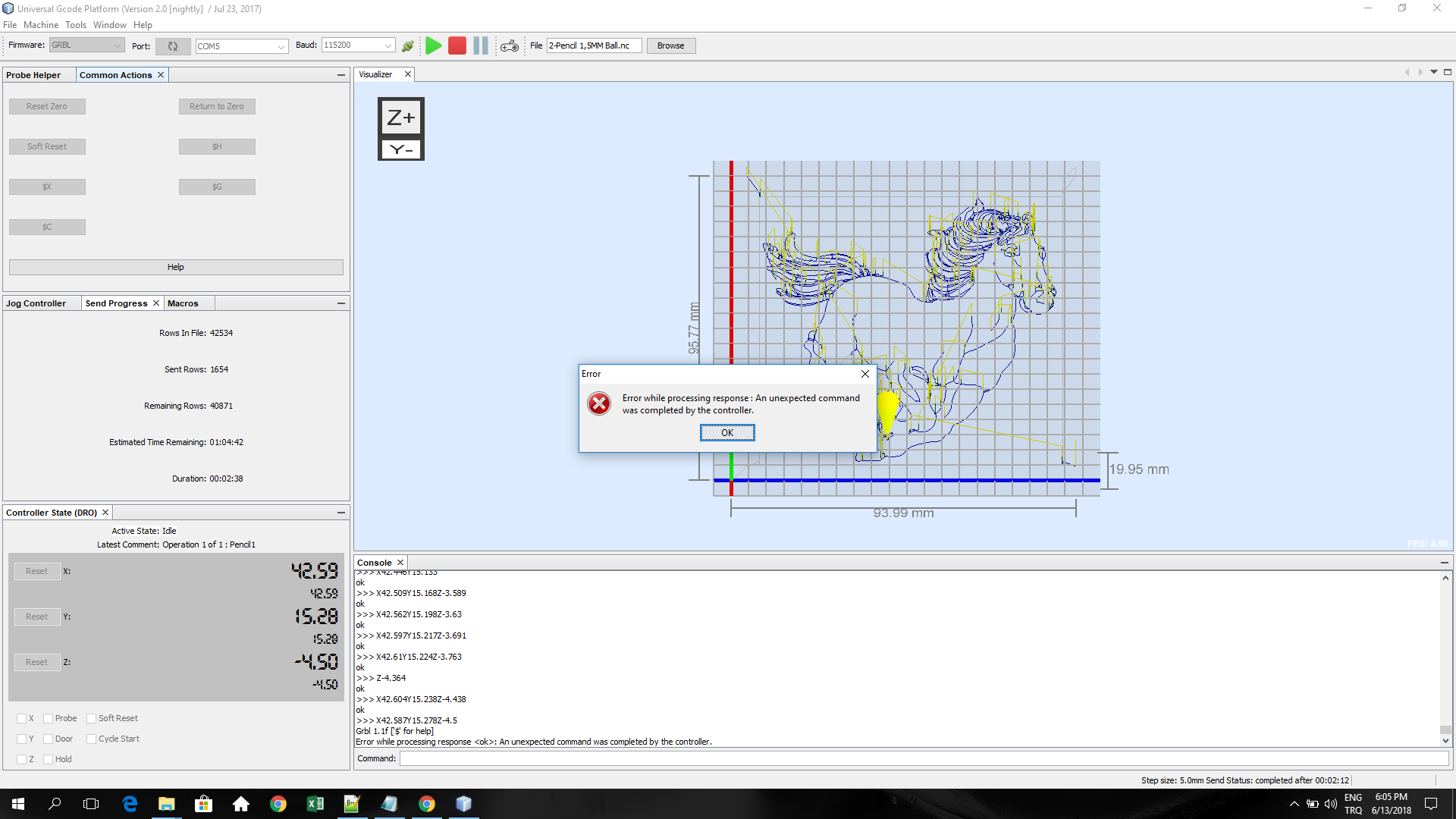Image resolution: width=1456 pixels, height=819 pixels.
Task: Click the Reset button for Z axis
Action: [36, 662]
